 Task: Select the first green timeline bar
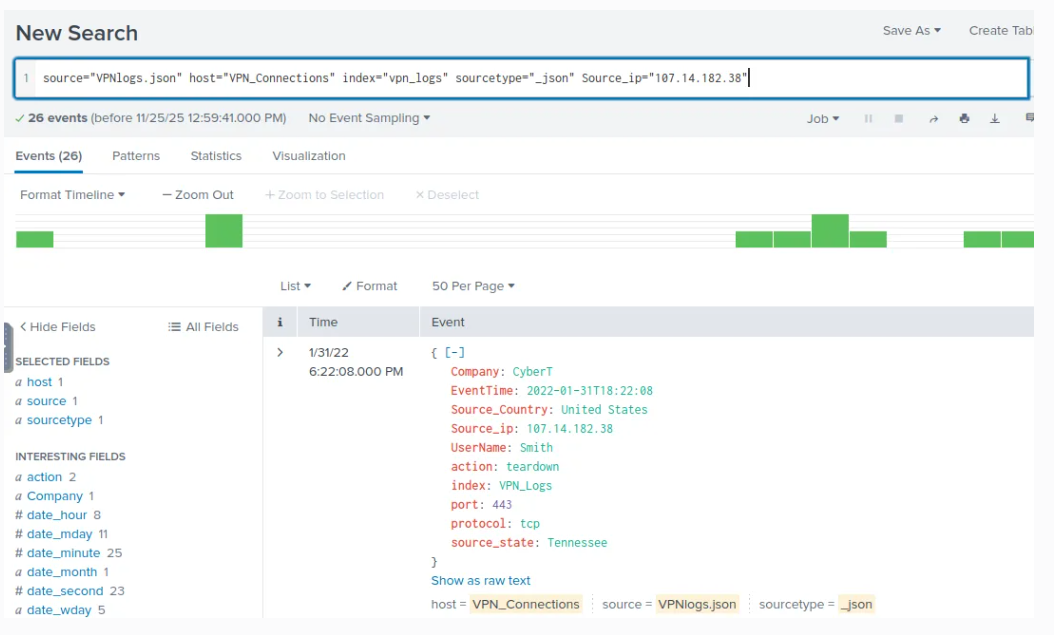click(34, 239)
